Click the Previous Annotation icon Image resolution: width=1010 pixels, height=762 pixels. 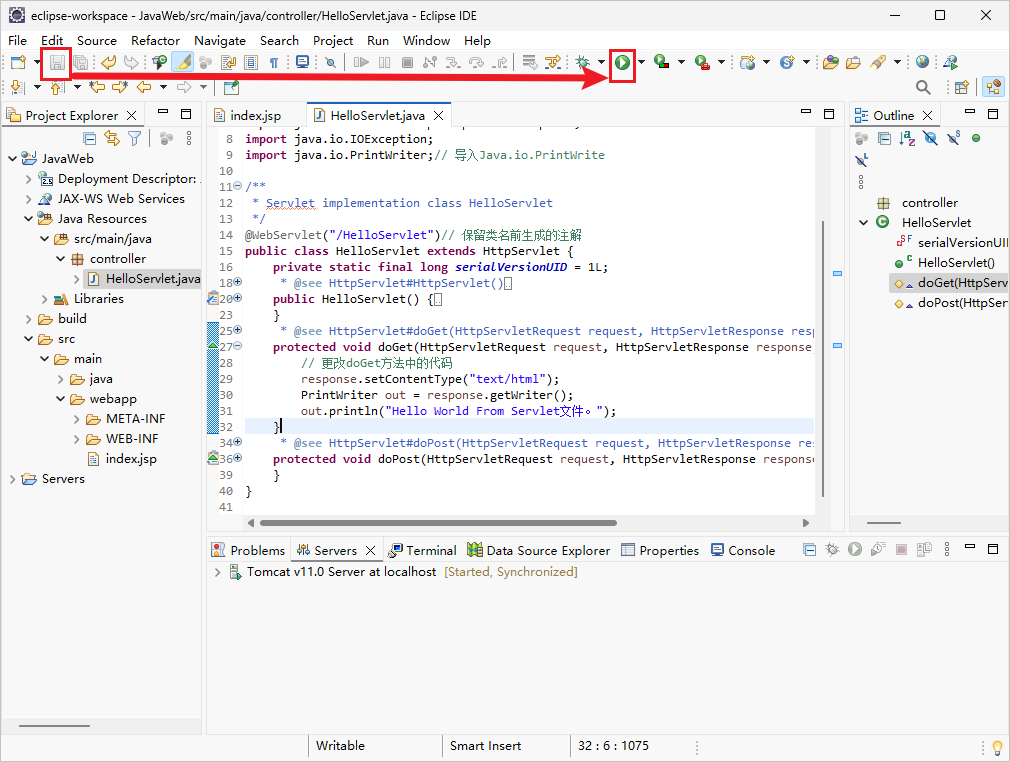coord(57,87)
